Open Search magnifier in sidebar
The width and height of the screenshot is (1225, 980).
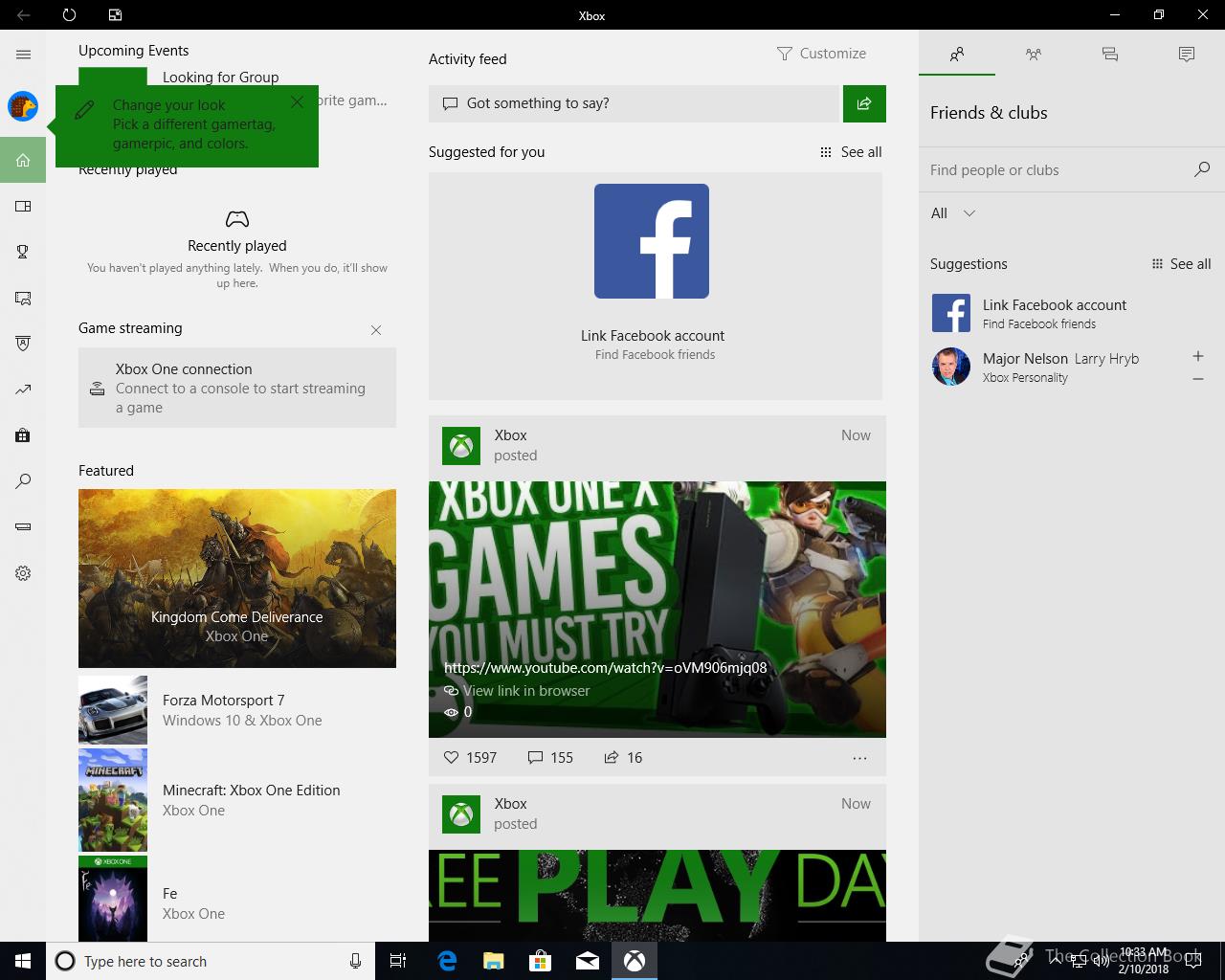pos(23,481)
